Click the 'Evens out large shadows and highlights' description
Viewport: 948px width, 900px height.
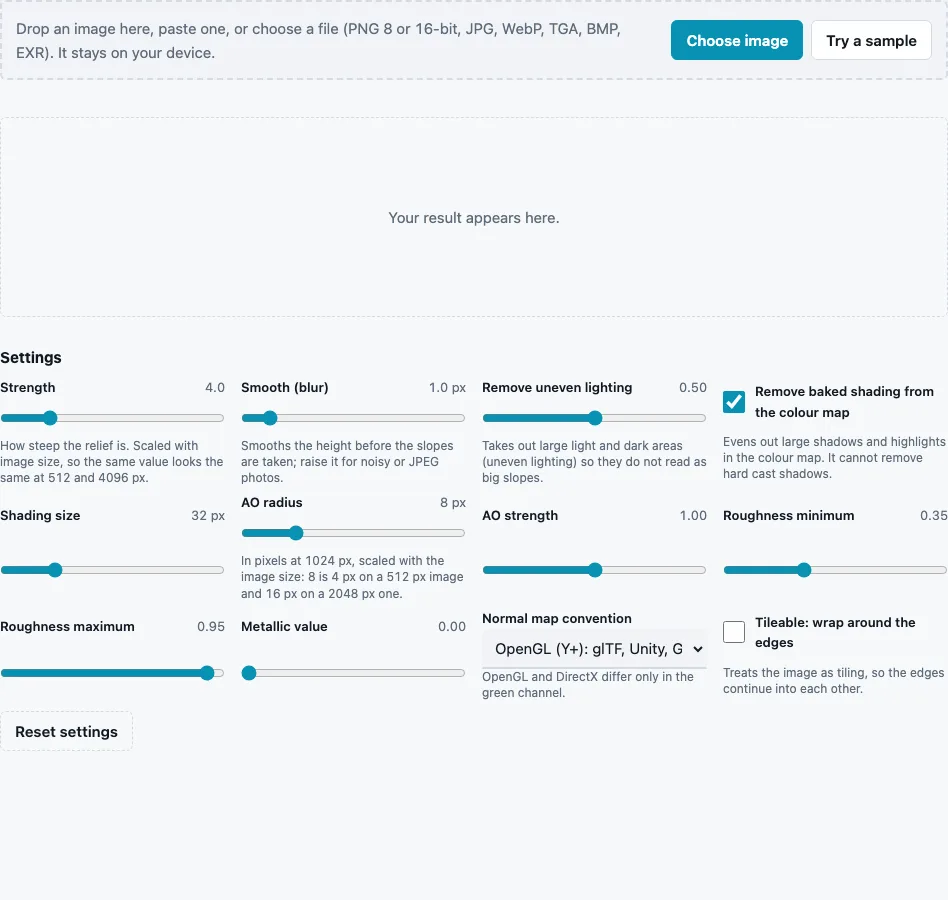(x=834, y=458)
